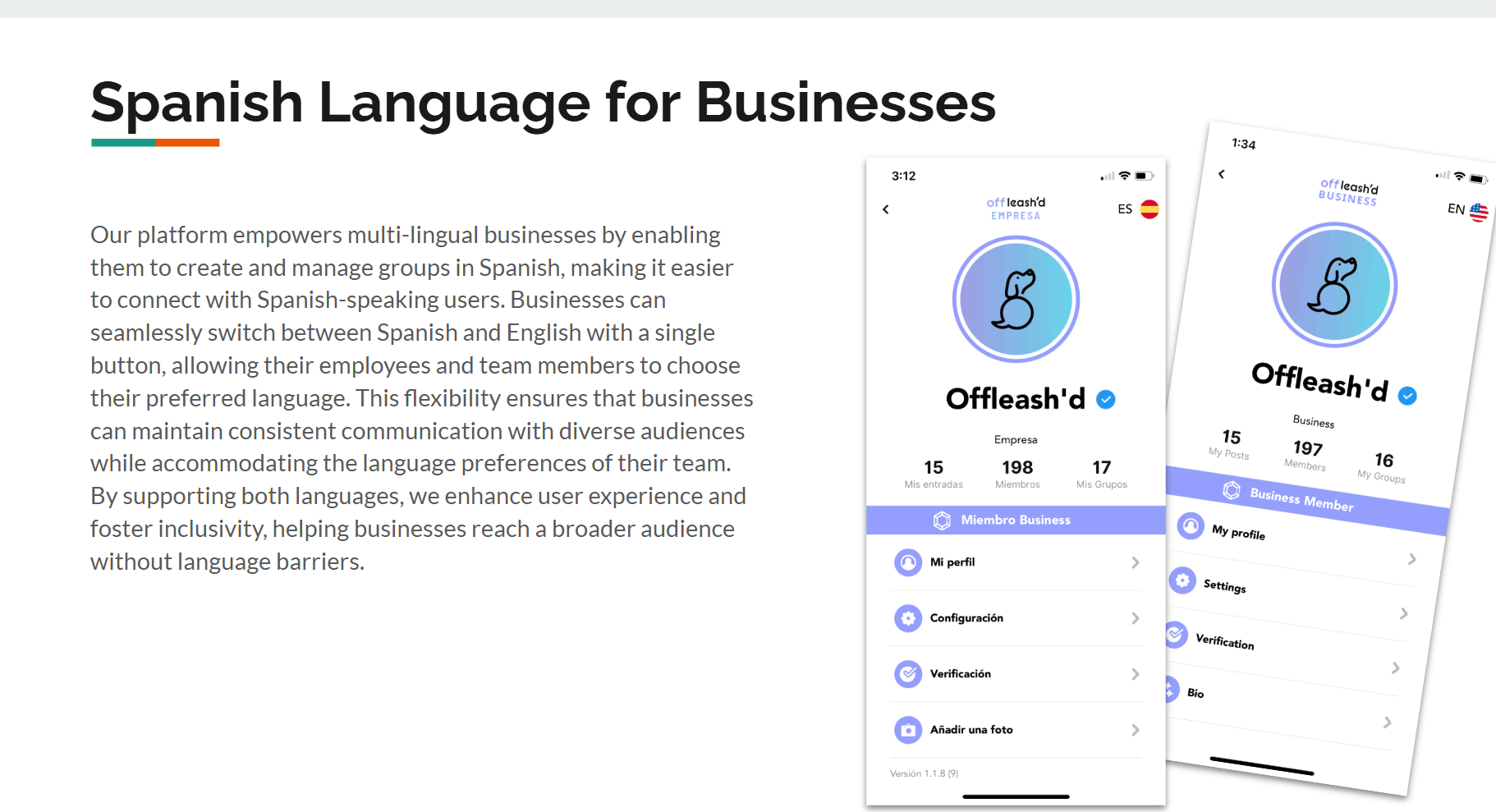The height and width of the screenshot is (812, 1496).
Task: Click the cellular signal icon in the Spanish phone
Action: pyautogui.click(x=1108, y=177)
